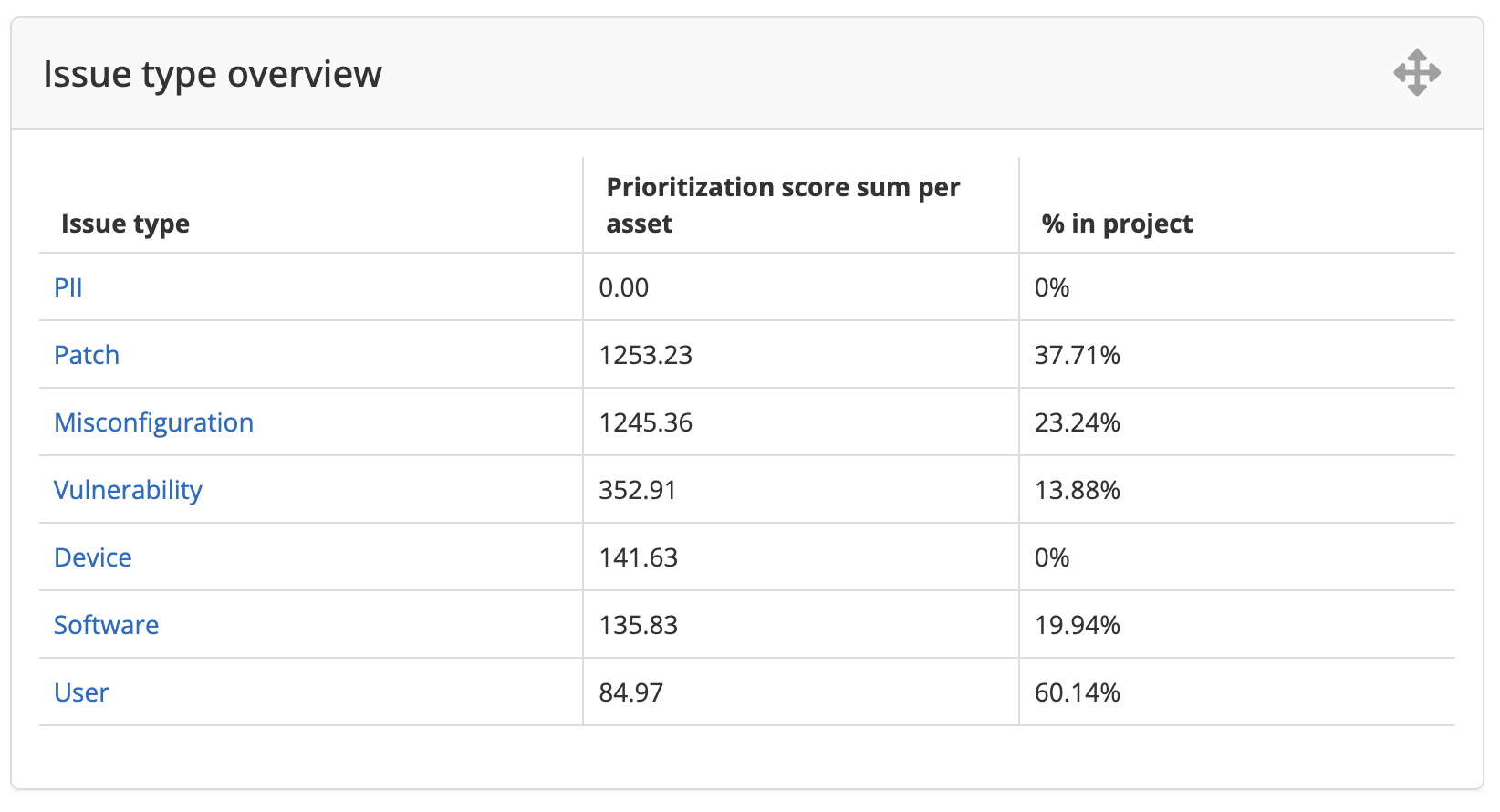Click the Device score 141.63 cell
This screenshot has width=1500, height=812.
(638, 557)
